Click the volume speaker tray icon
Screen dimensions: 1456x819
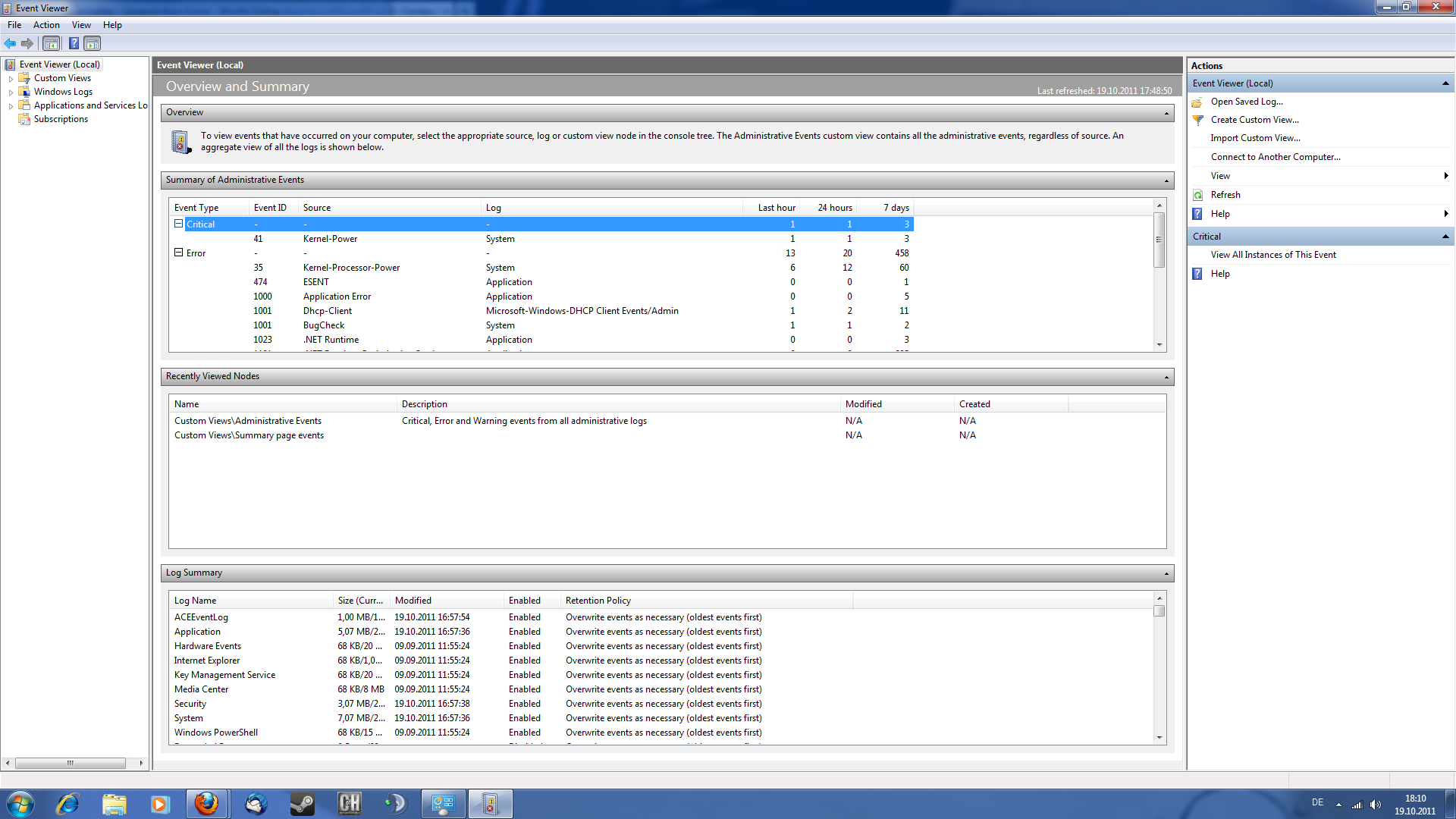[x=1376, y=805]
